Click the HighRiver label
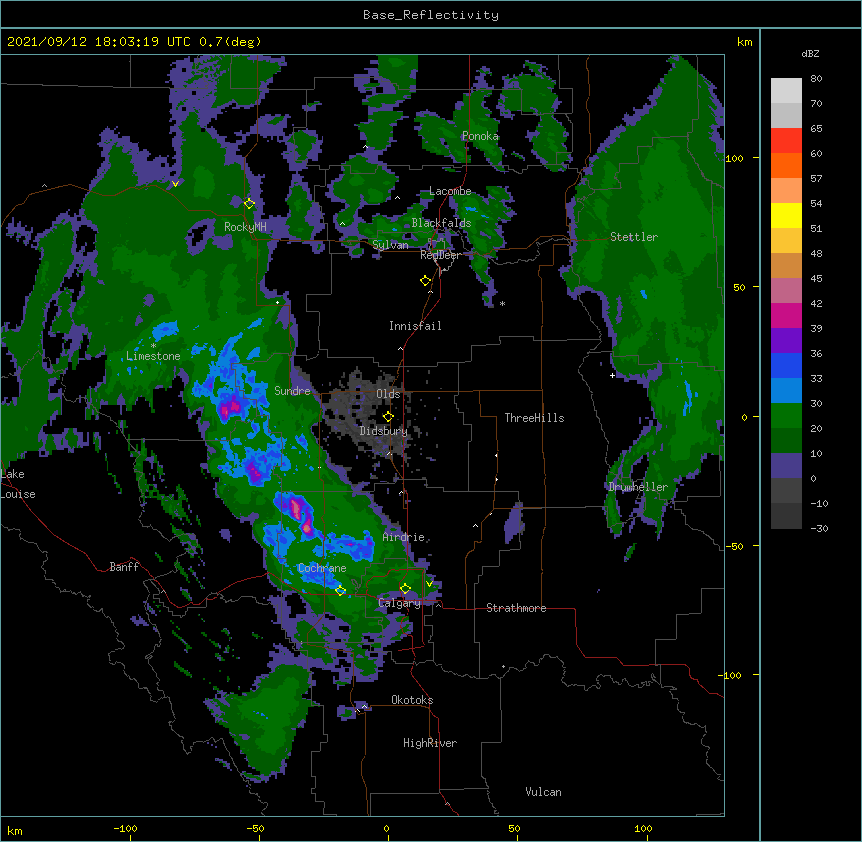 pyautogui.click(x=430, y=743)
